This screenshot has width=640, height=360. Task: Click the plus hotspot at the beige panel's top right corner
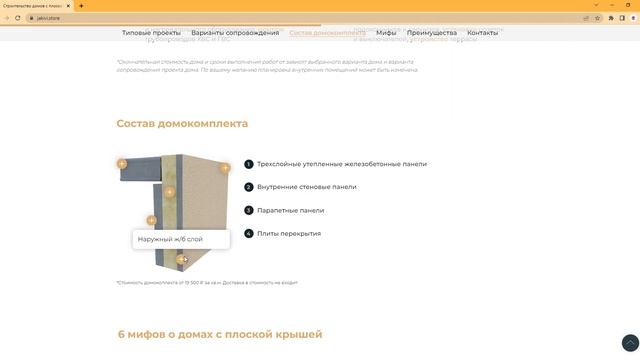[225, 168]
